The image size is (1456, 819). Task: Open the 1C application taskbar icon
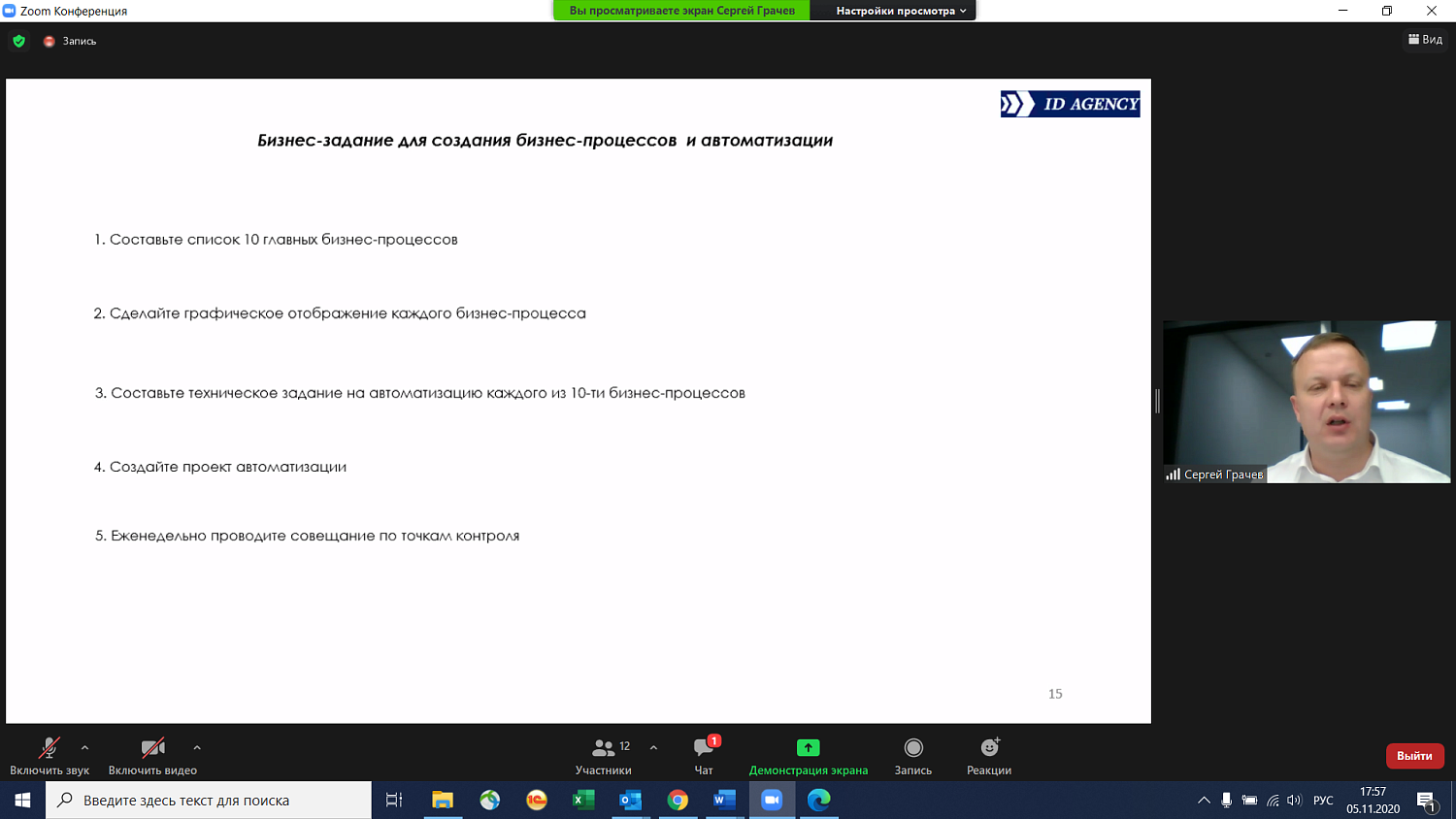click(x=537, y=800)
